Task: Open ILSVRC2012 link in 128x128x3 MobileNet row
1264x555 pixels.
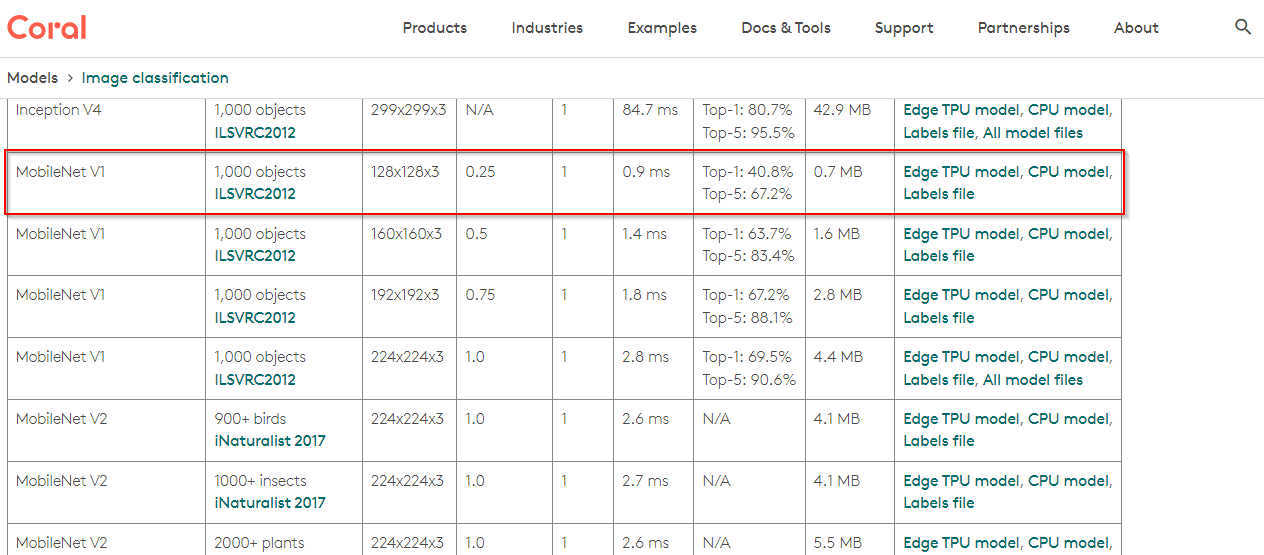Action: [255, 194]
